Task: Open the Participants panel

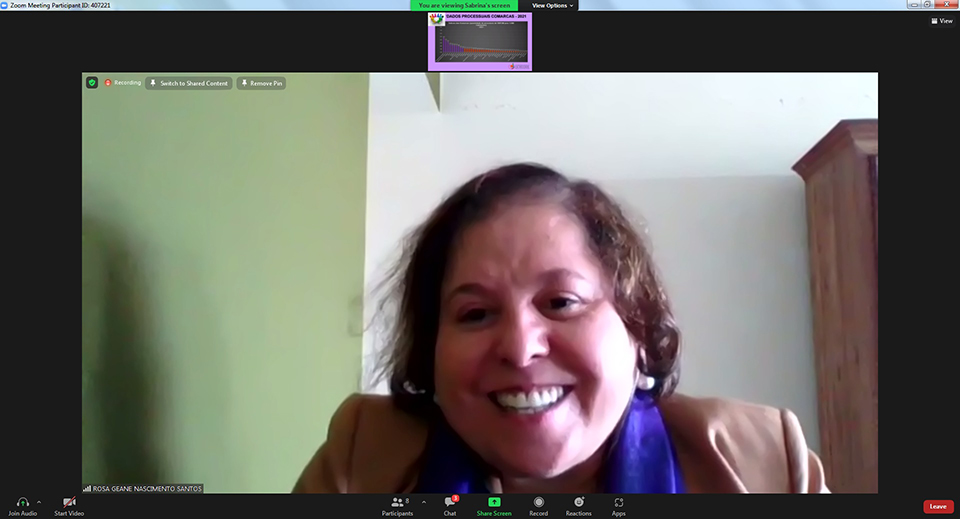Action: click(397, 502)
